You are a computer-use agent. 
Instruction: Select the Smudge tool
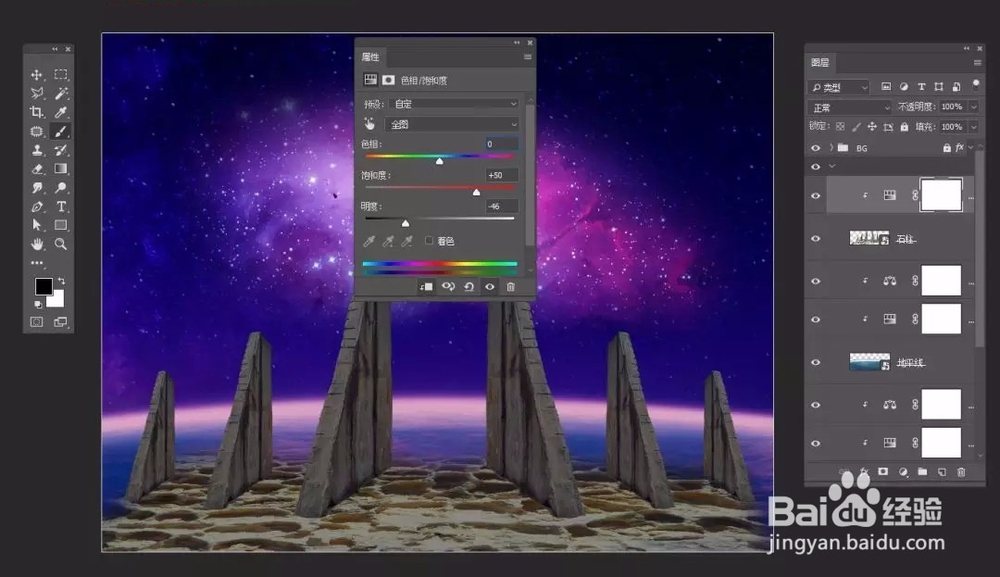(37, 188)
